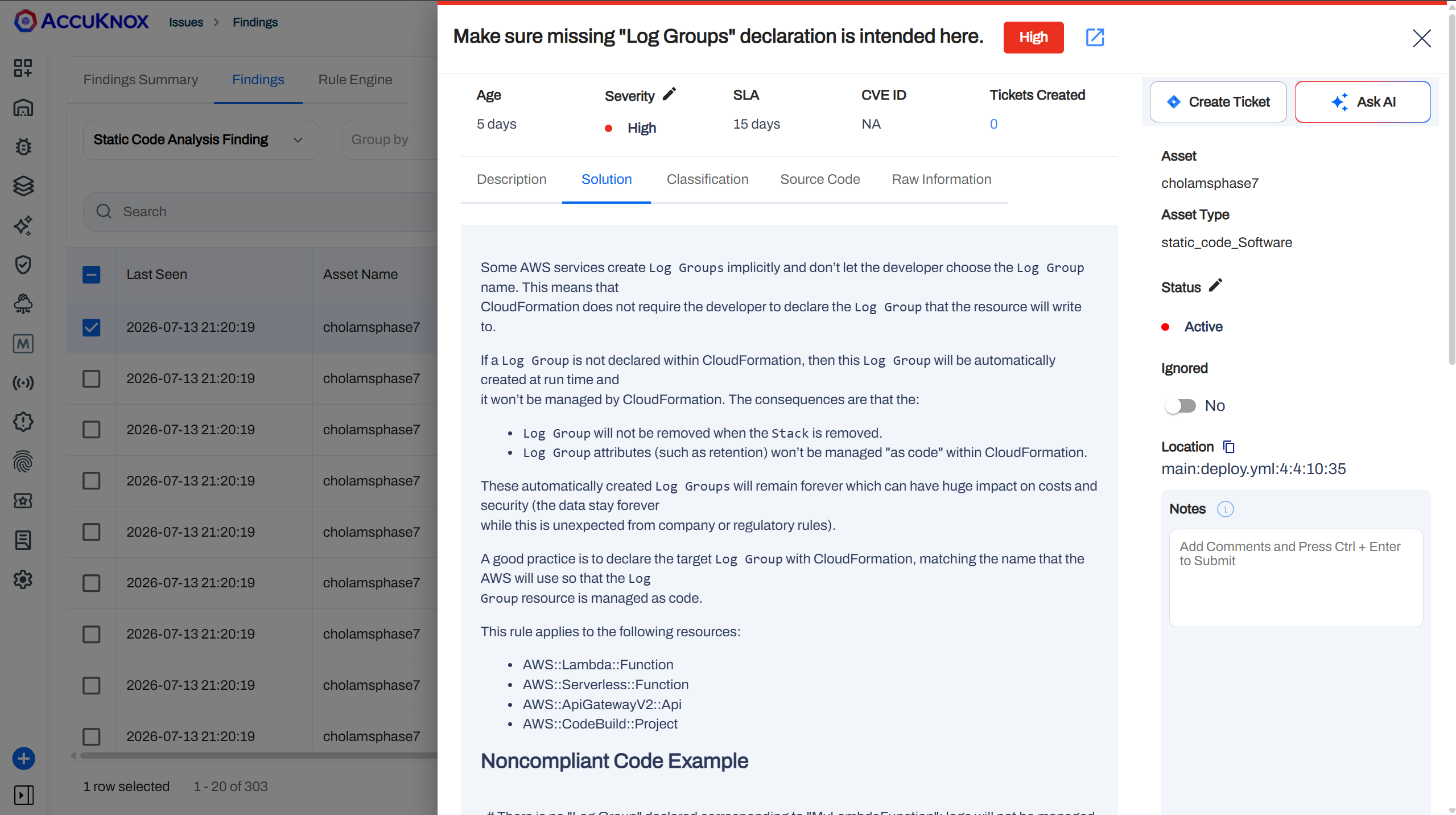
Task: Open the settings gear in sidebar
Action: pos(23,579)
